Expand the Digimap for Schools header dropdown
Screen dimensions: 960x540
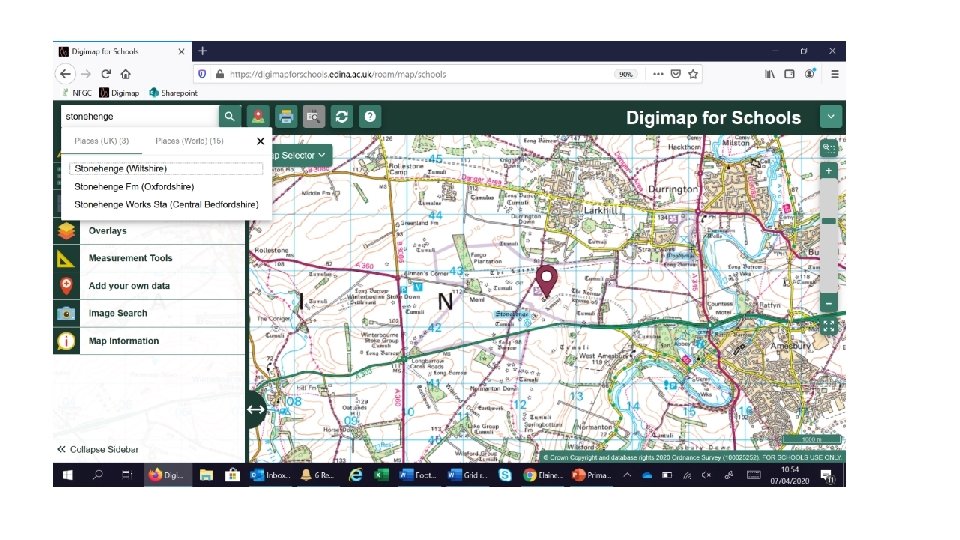(x=831, y=116)
